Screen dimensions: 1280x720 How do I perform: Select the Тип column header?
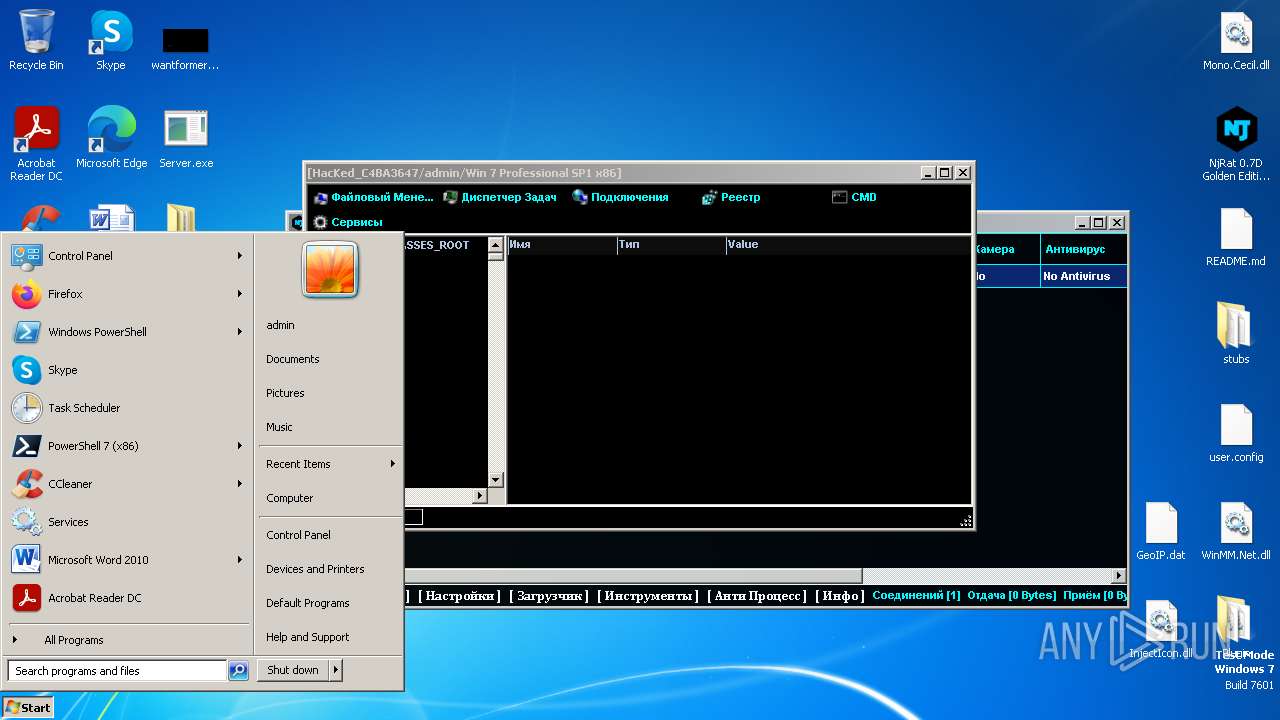coord(672,245)
